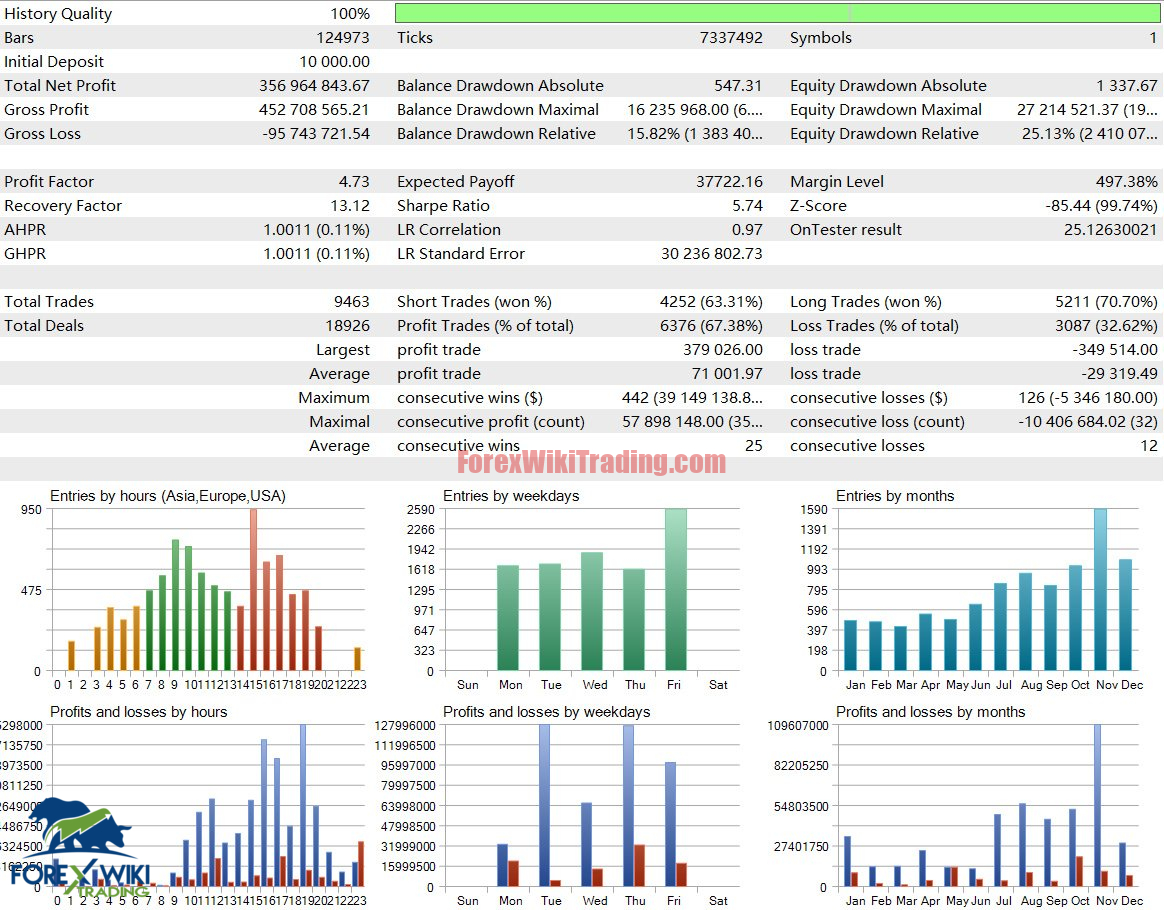This screenshot has width=1164, height=910.
Task: Click the Entries by months chart title
Action: click(895, 496)
